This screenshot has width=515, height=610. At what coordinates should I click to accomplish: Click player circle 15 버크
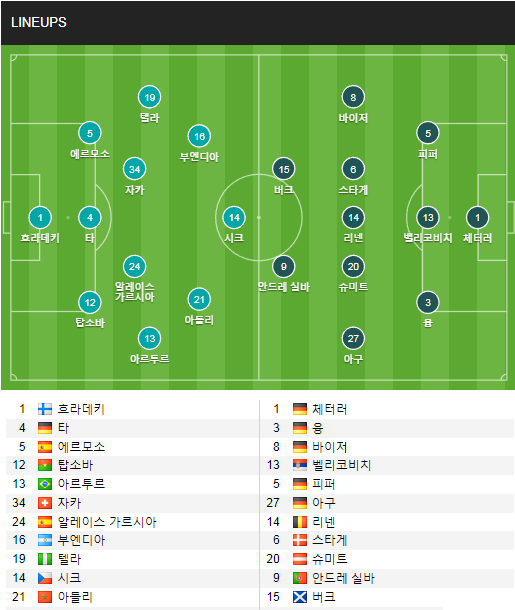[x=284, y=169]
